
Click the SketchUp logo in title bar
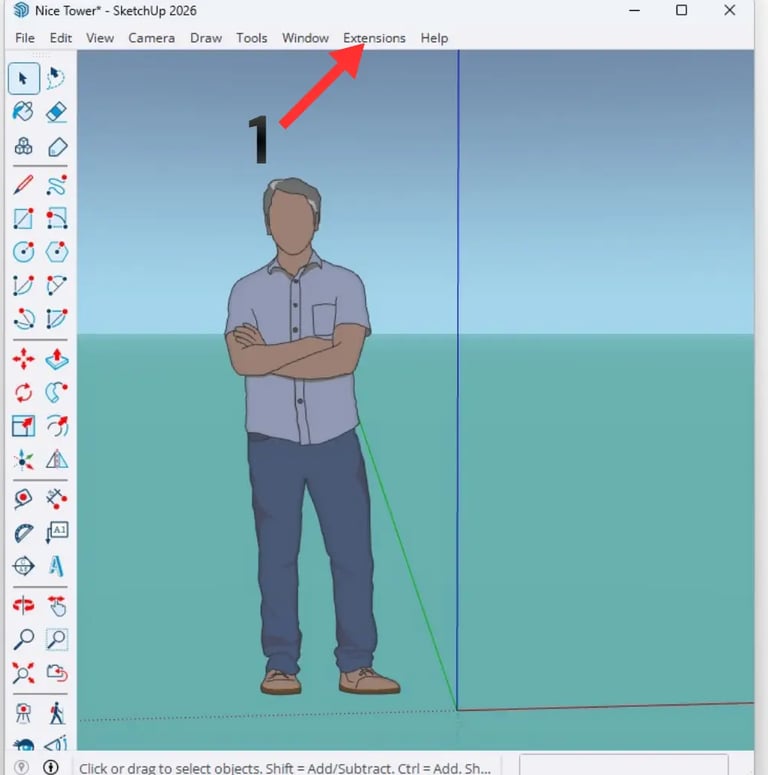coord(21,10)
